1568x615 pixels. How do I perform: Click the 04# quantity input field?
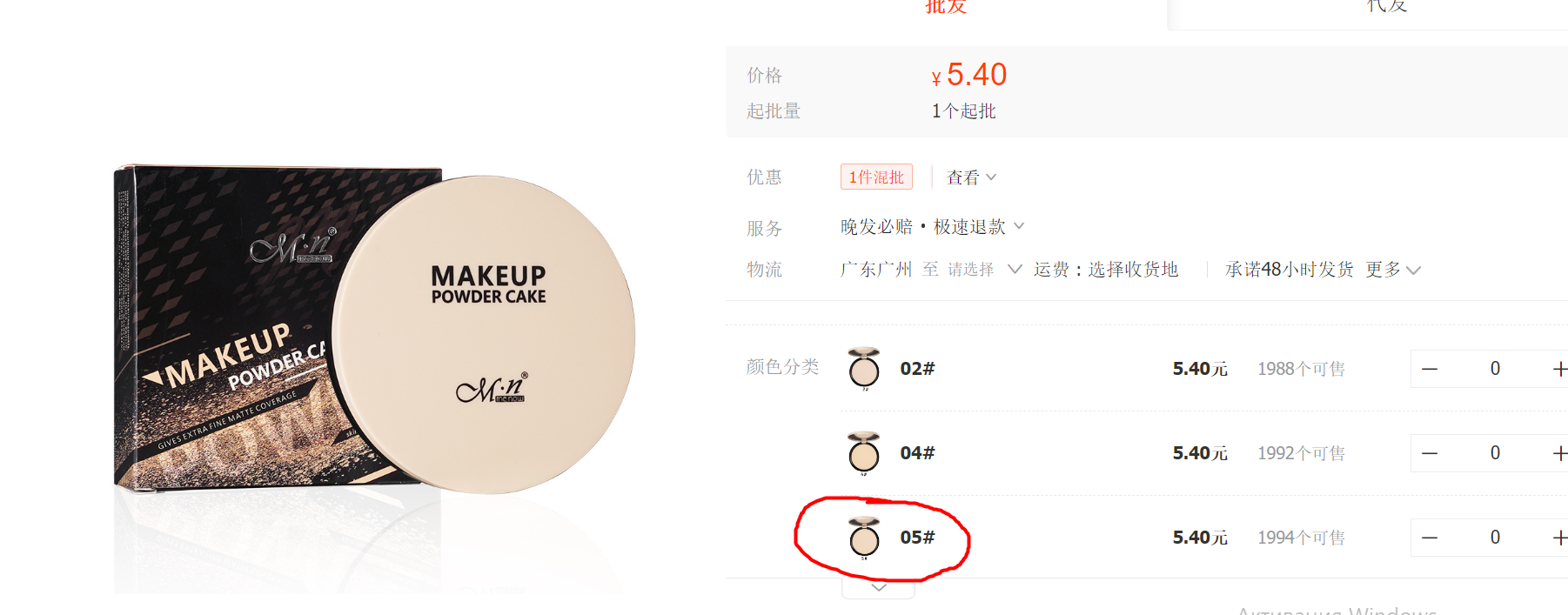1495,453
